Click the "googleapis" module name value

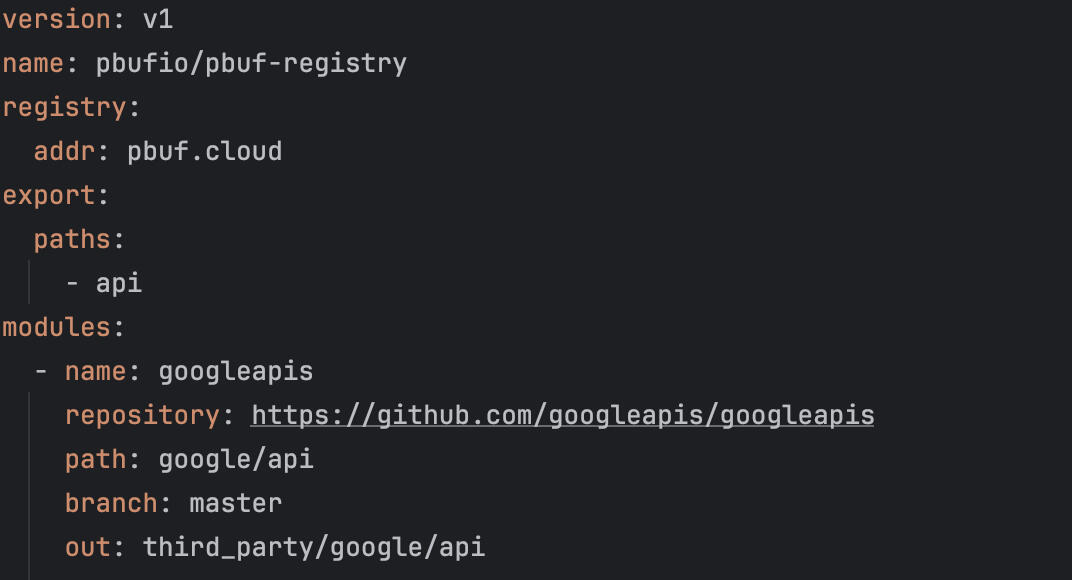tap(236, 371)
